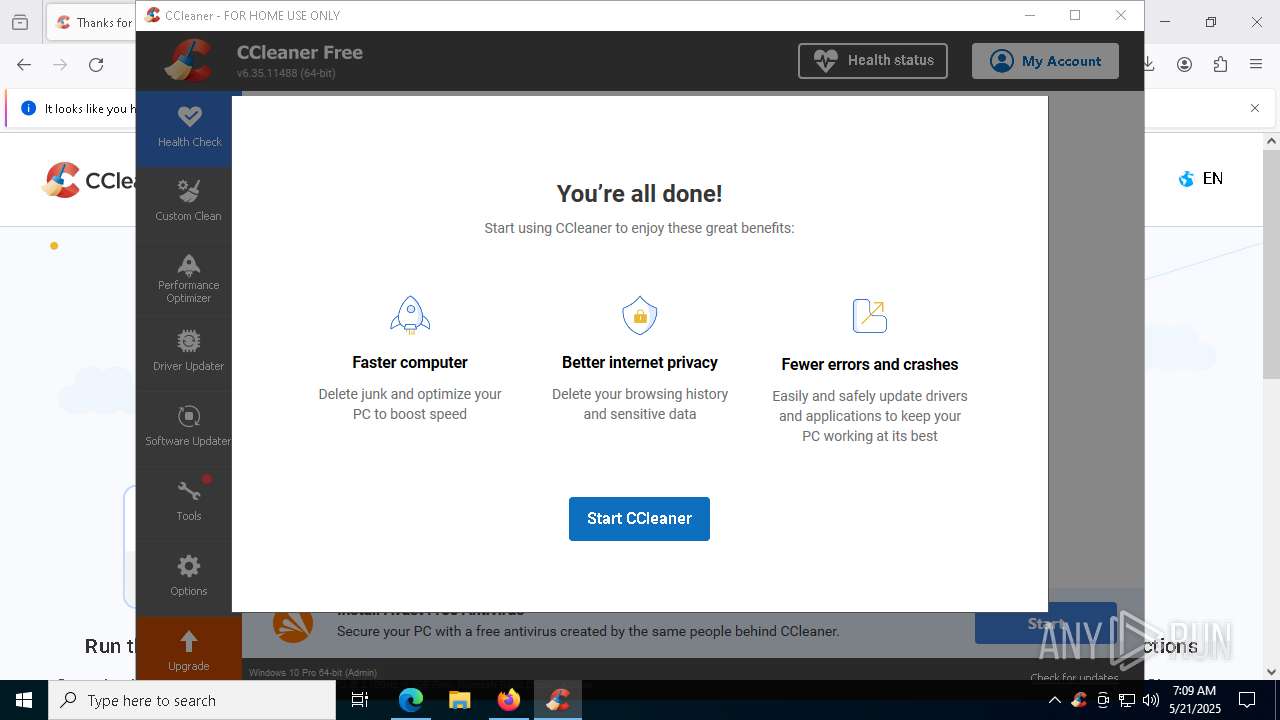
Task: Click the Fewer errors and crashes icon
Action: 870,316
